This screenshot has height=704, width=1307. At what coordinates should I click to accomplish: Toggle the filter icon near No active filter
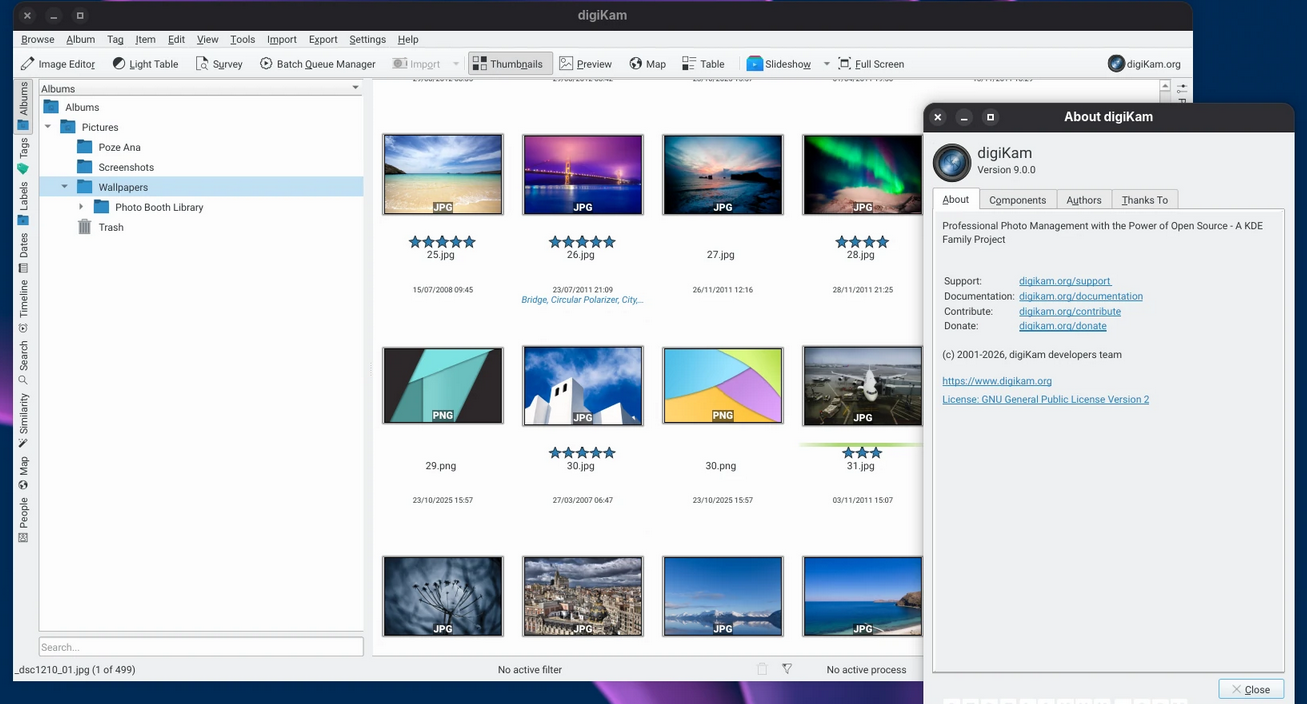pyautogui.click(x=787, y=669)
